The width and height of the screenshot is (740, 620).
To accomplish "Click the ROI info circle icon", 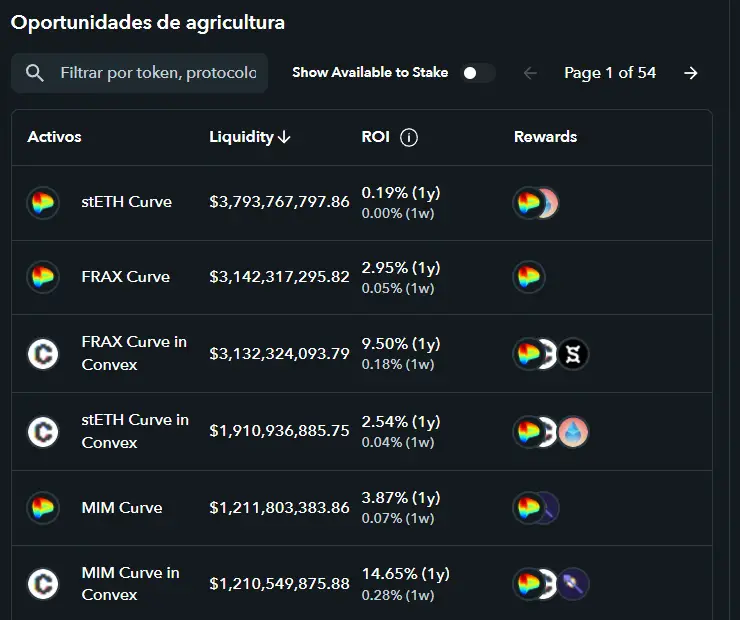I will click(x=408, y=138).
